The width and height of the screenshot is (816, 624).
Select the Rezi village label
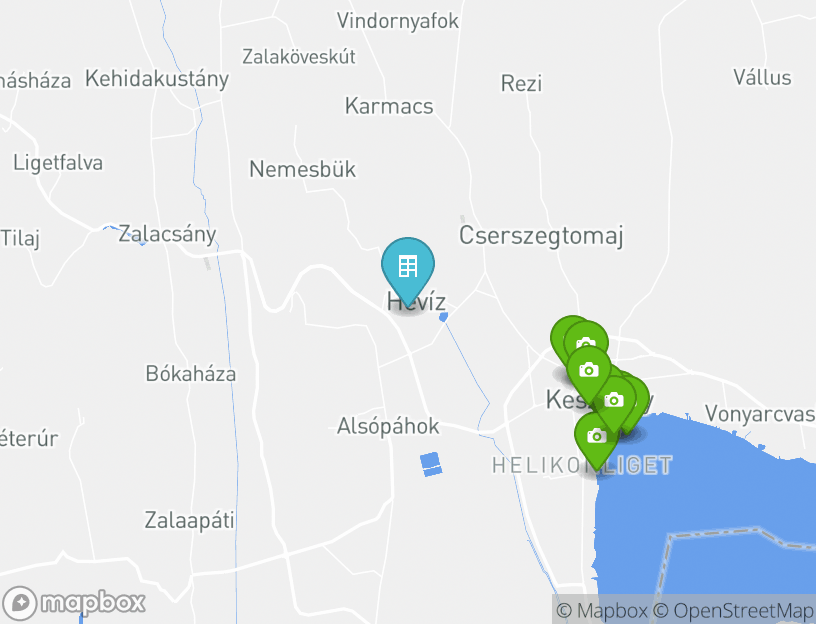(x=521, y=83)
